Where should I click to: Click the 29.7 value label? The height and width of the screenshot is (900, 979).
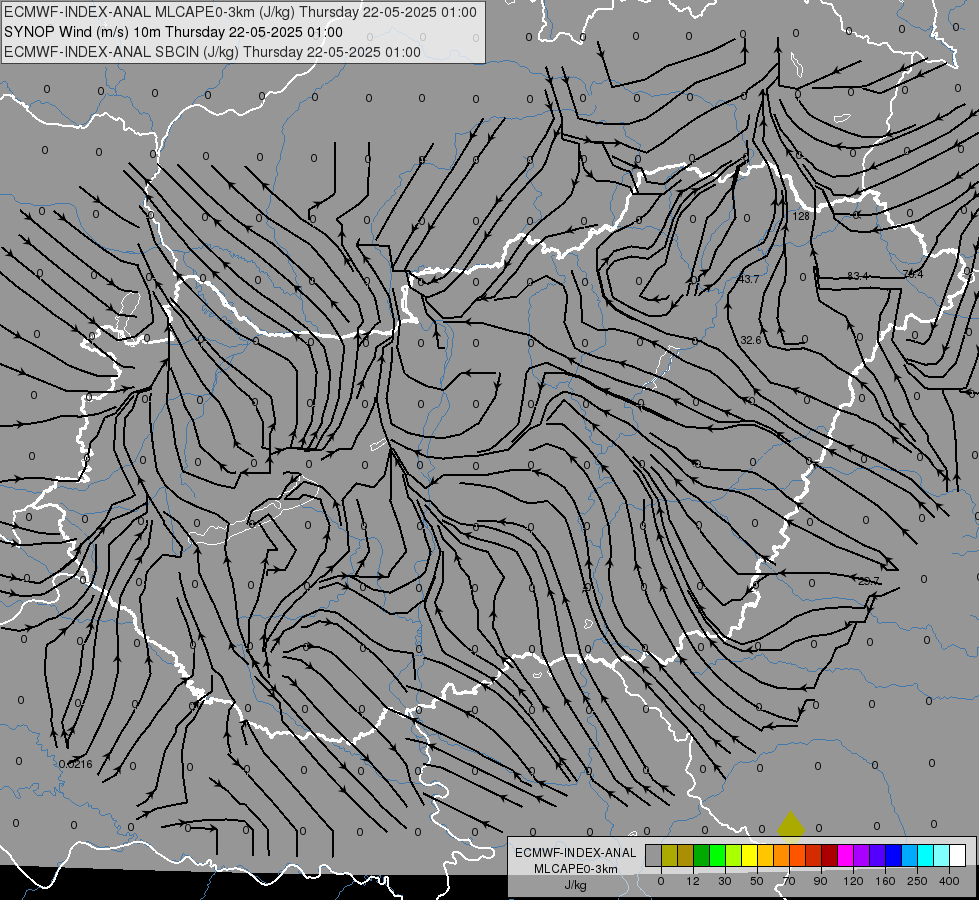pyautogui.click(x=868, y=581)
